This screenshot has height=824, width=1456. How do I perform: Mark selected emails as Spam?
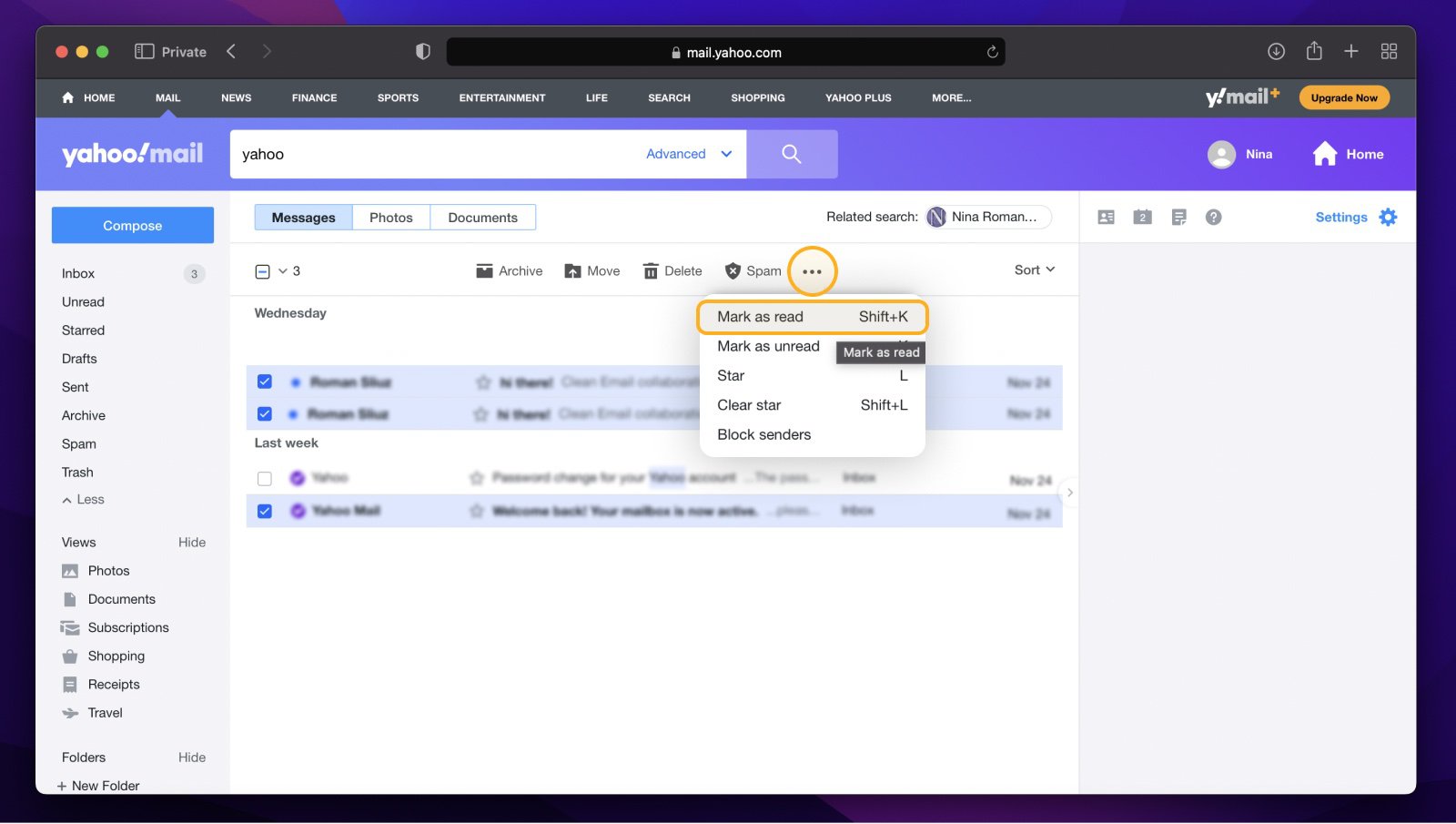[753, 270]
